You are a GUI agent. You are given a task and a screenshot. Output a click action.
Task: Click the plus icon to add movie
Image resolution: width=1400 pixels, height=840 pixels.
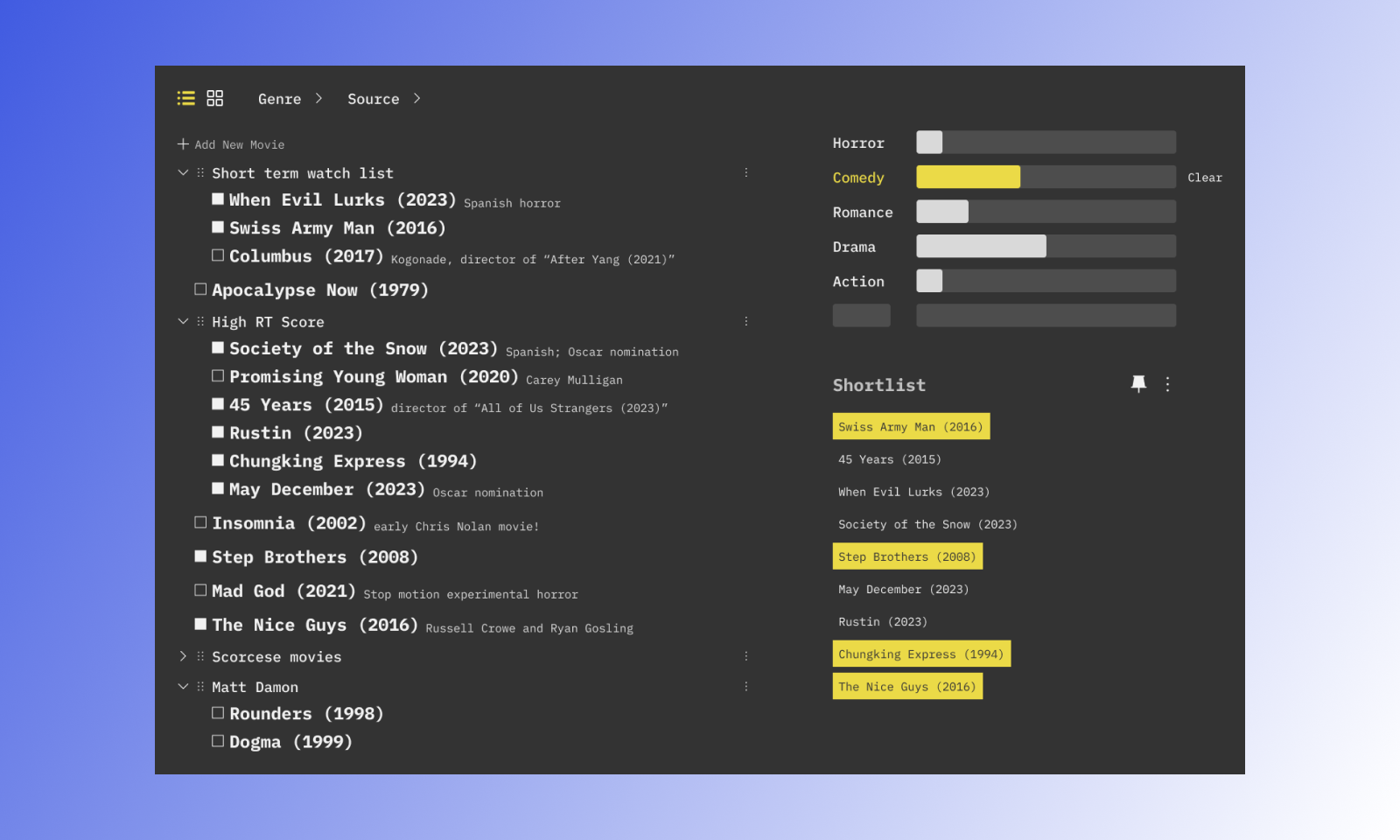coord(183,143)
